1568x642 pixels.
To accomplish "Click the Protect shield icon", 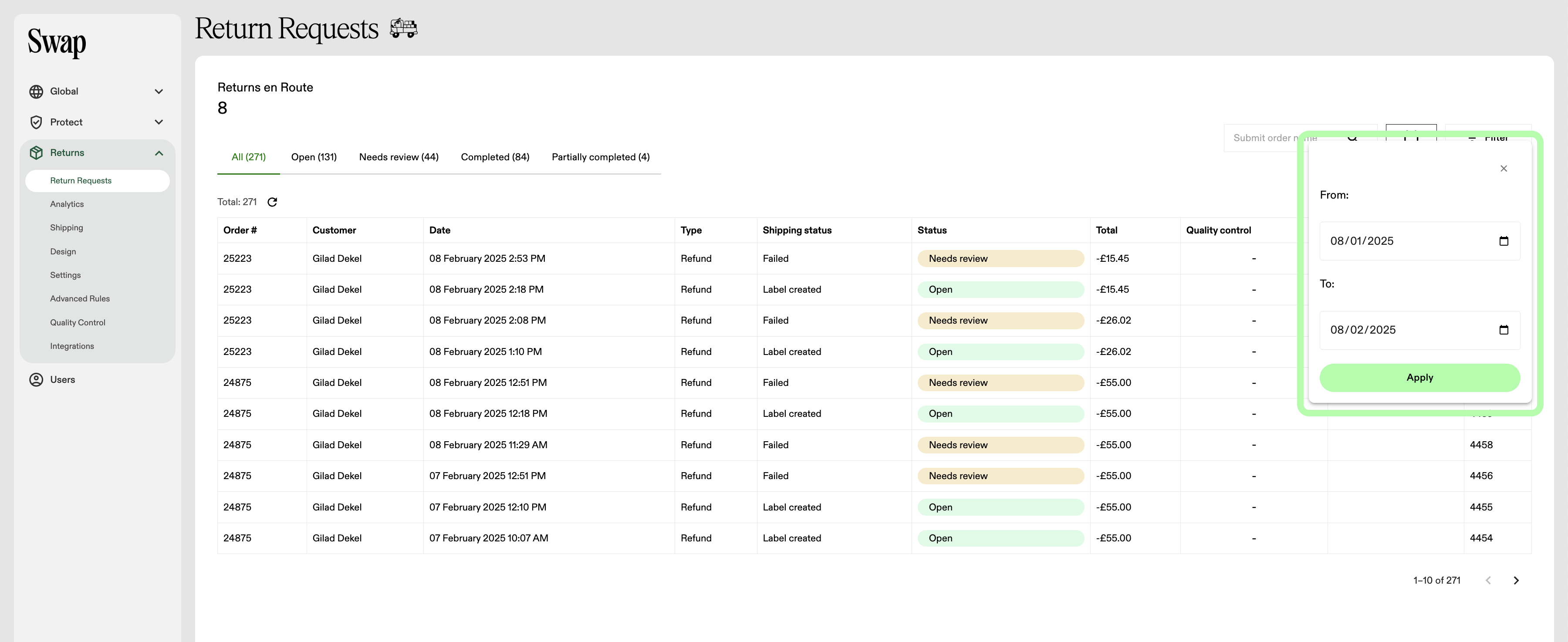I will pos(36,122).
